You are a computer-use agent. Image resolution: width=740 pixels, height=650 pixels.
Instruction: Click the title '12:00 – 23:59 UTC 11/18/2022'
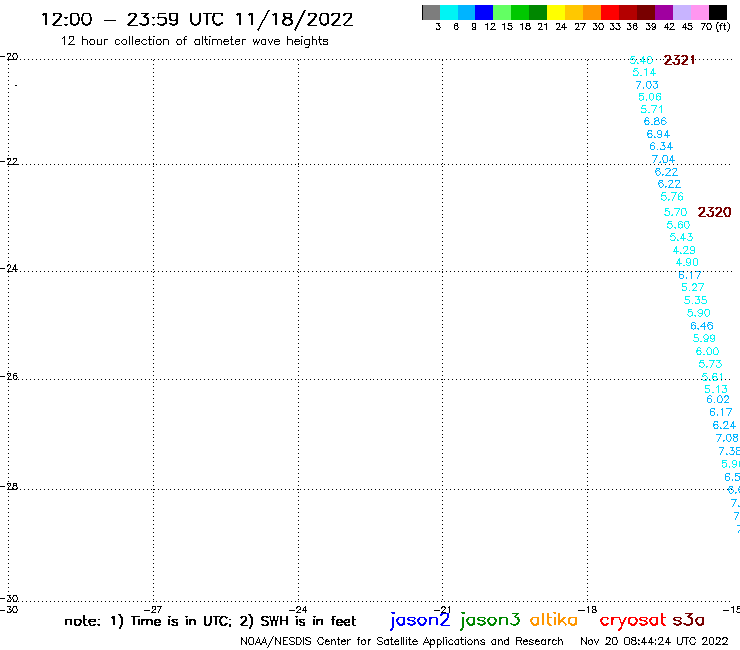coord(197,20)
